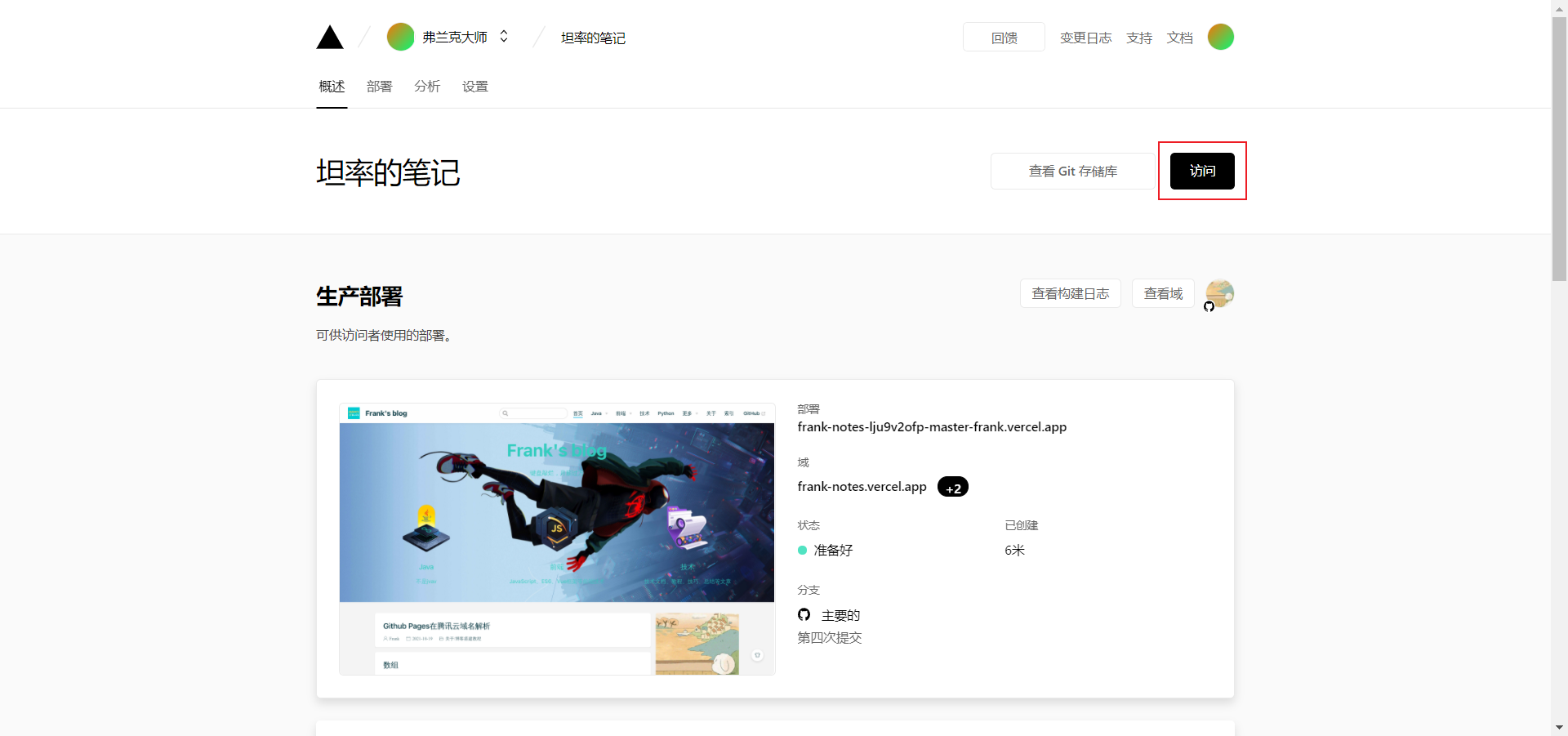Open the frank-notes.vercel.app domain link

(862, 487)
